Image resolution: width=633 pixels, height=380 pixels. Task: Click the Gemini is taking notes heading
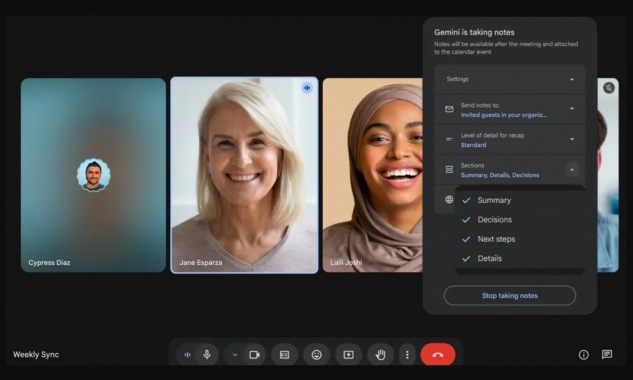point(474,32)
